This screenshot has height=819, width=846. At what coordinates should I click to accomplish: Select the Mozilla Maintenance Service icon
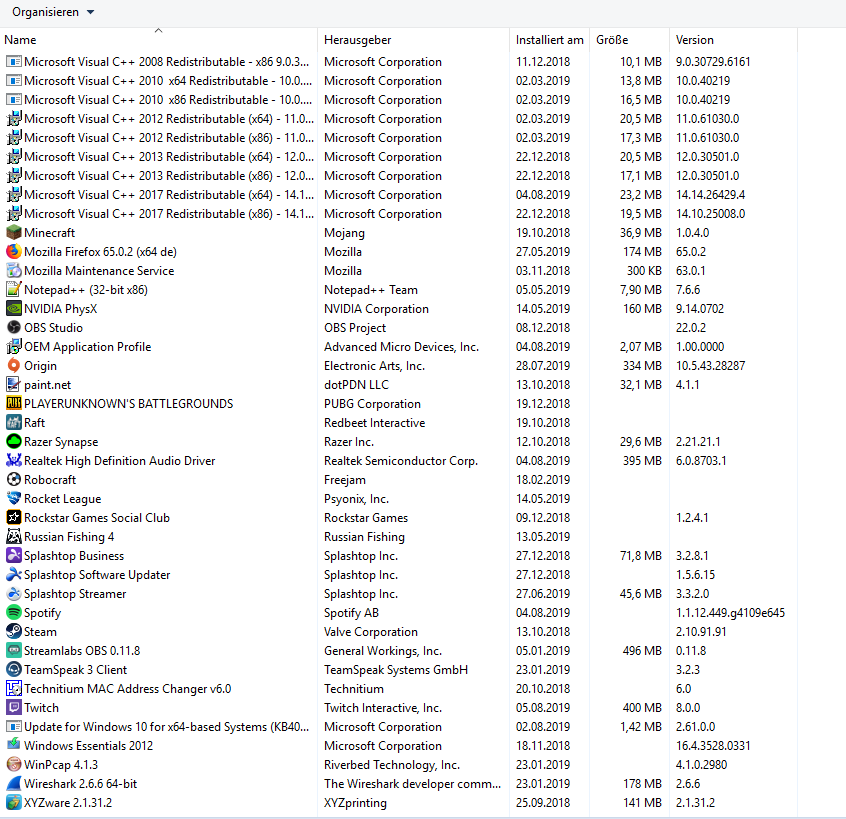[13, 270]
